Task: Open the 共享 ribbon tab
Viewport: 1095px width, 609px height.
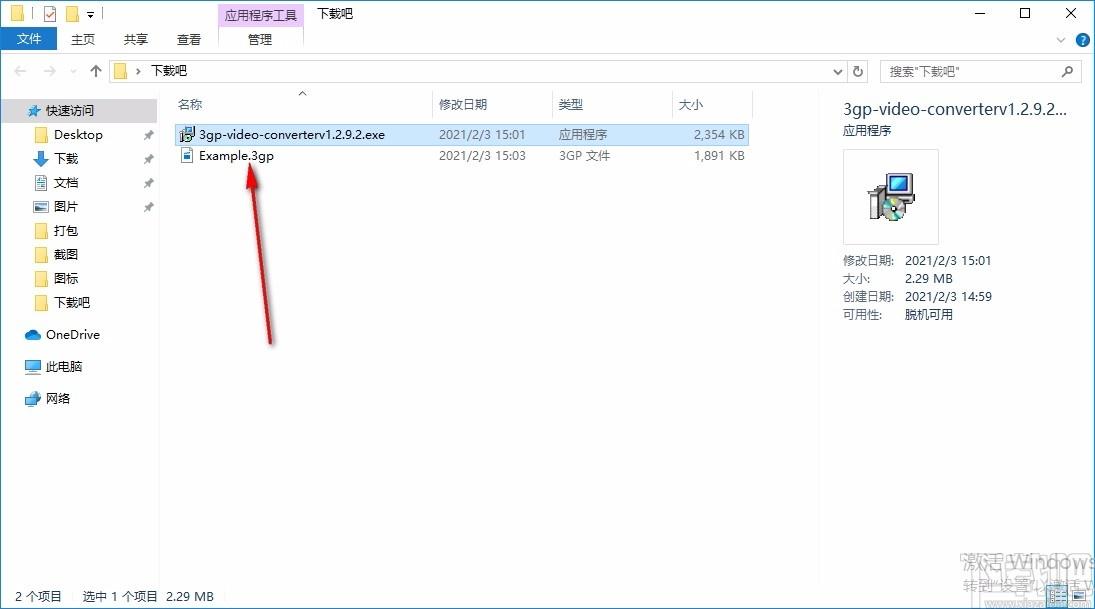Action: (x=135, y=39)
